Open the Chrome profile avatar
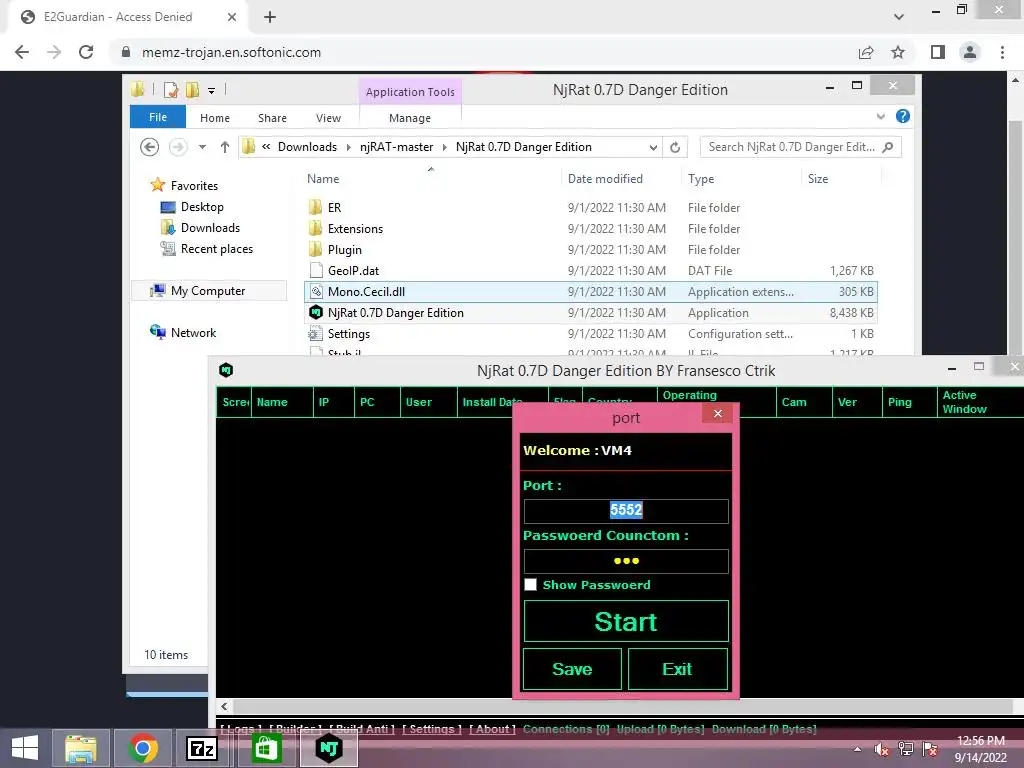This screenshot has height=768, width=1024. [970, 52]
